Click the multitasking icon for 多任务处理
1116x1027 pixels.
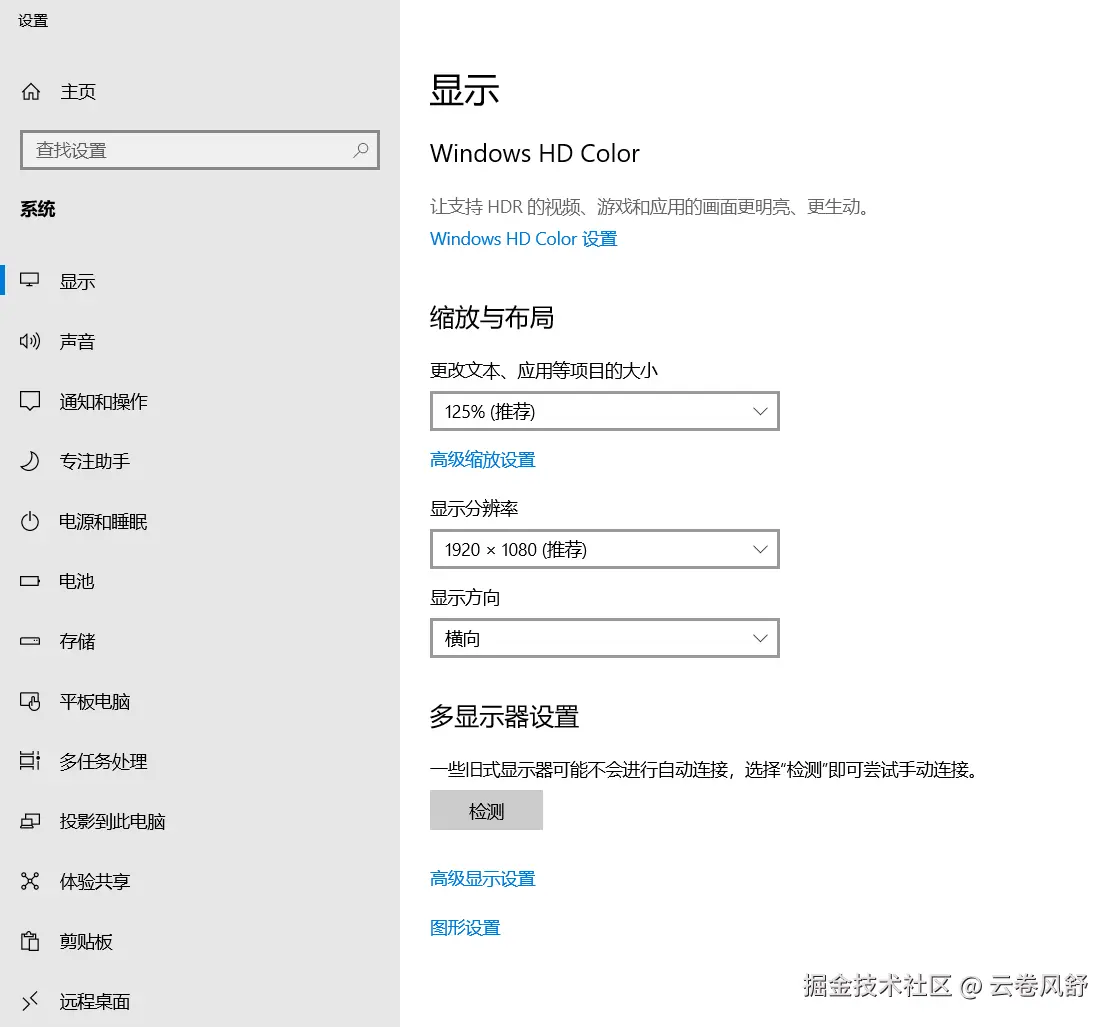[30, 761]
